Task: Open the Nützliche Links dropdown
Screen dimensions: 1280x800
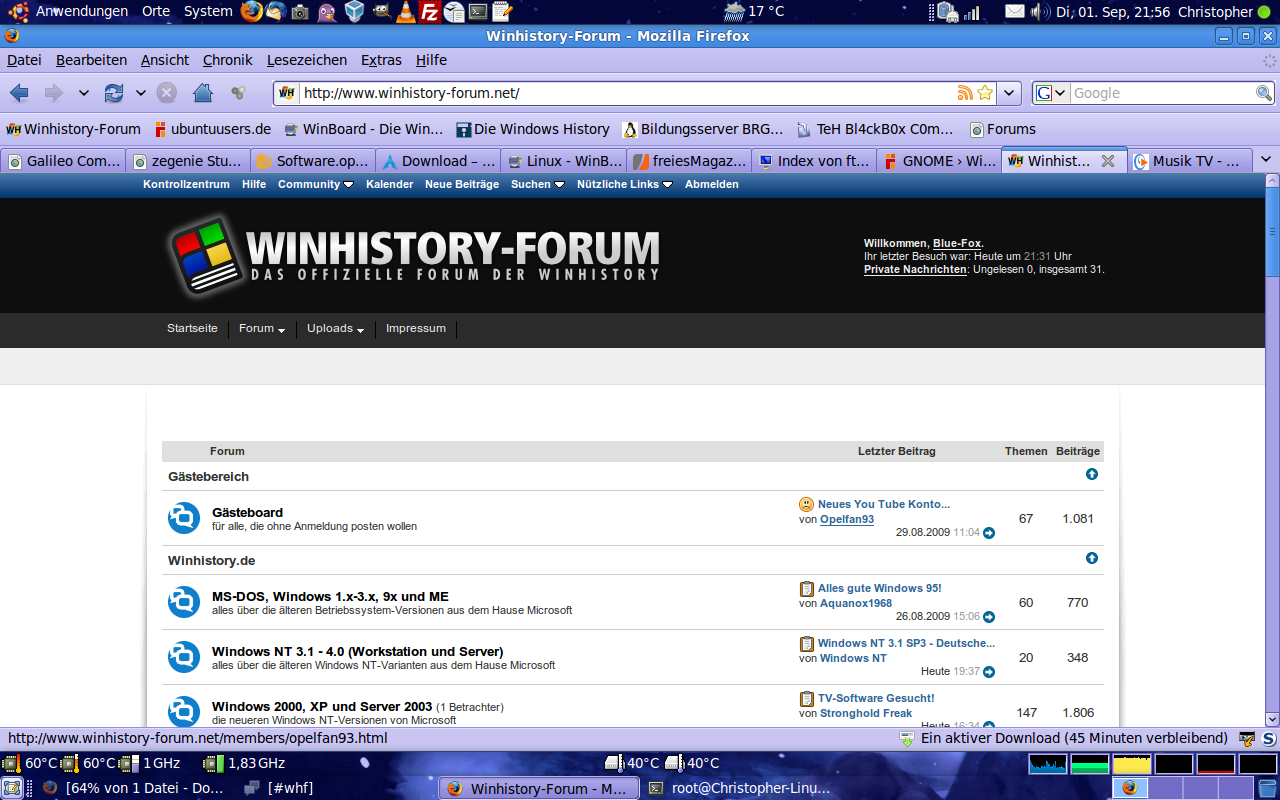Action: 624,184
